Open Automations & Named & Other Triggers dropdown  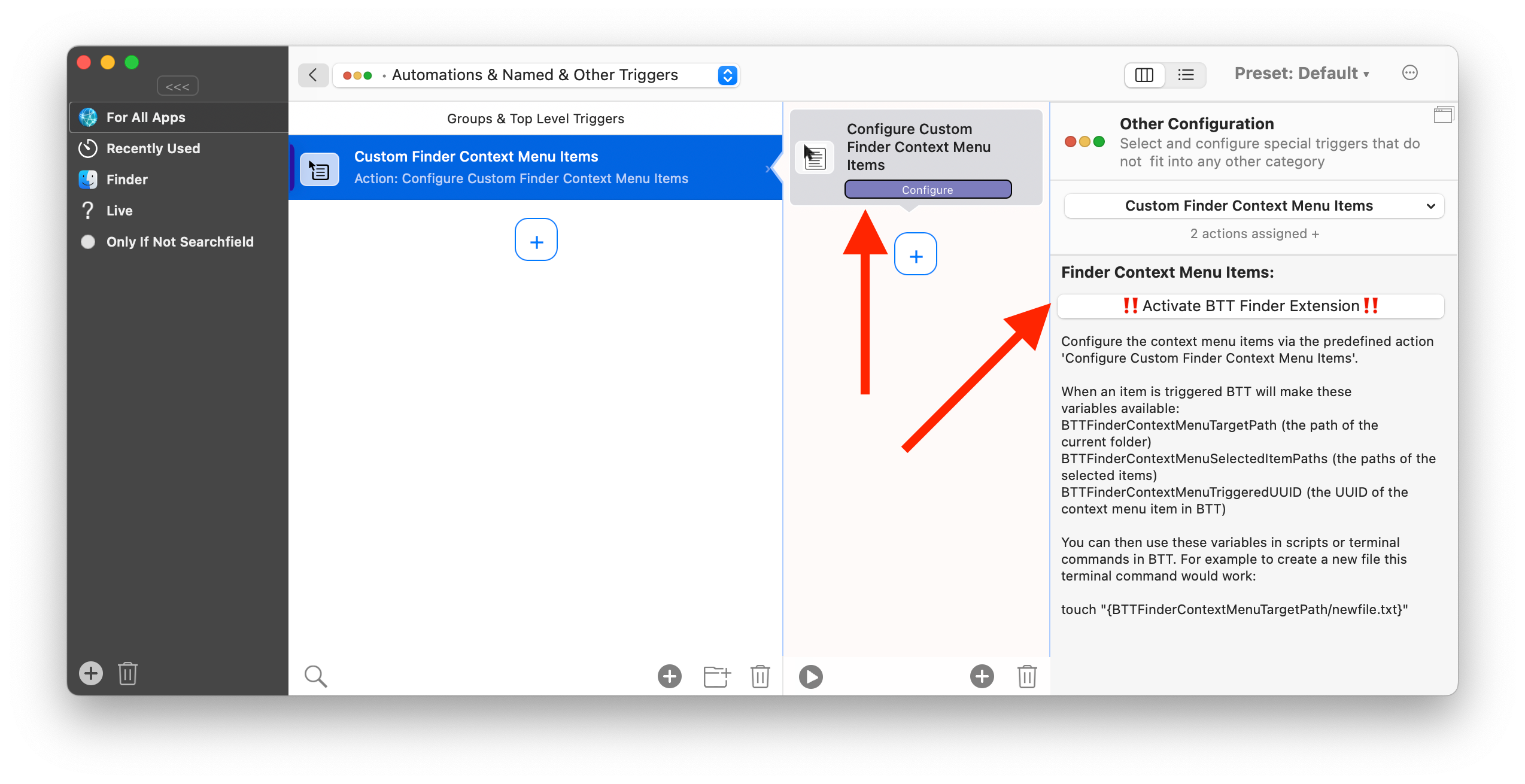(536, 75)
